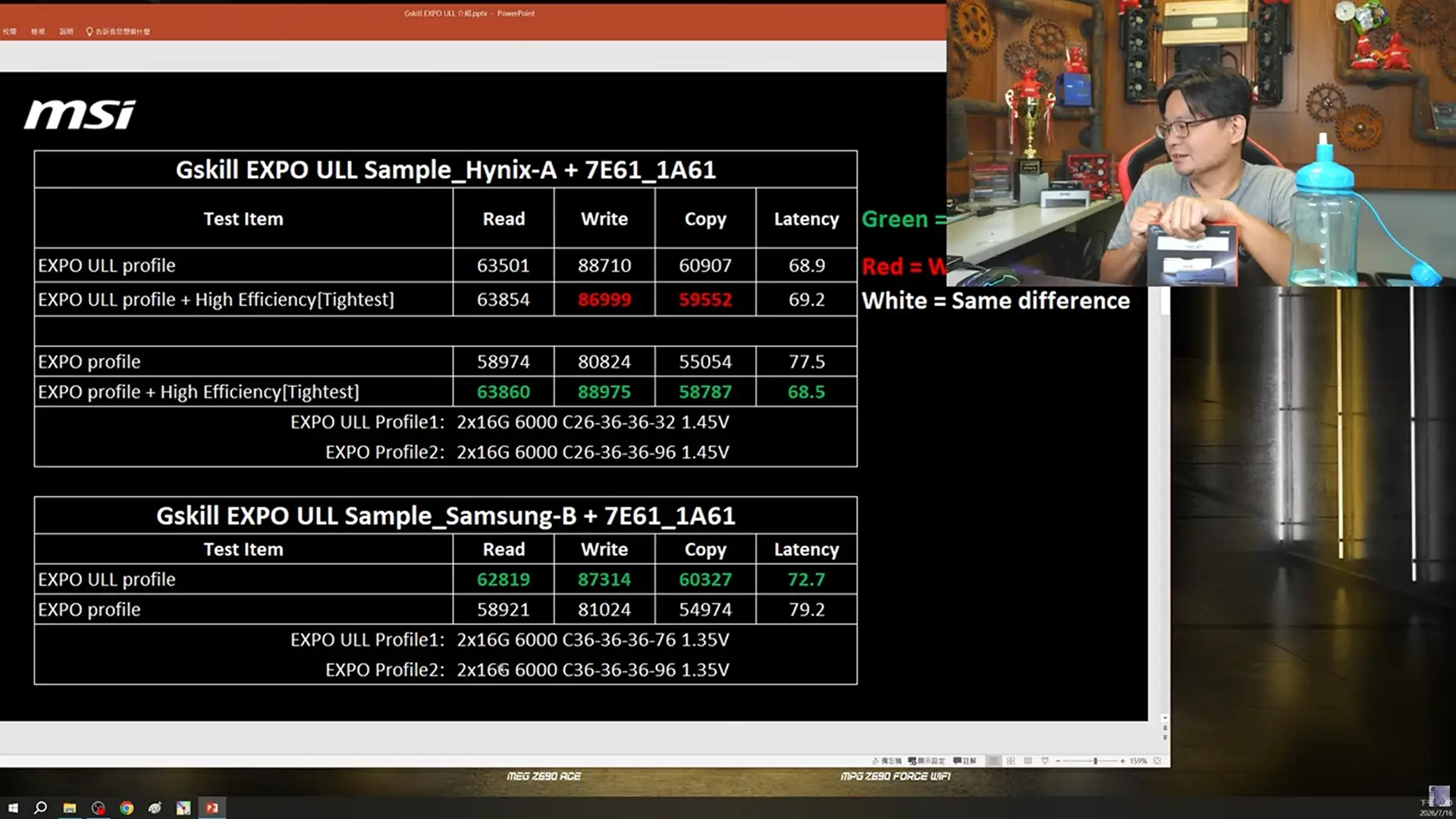Open Google Chrome from taskbar
This screenshot has height=819, width=1456.
(x=127, y=808)
